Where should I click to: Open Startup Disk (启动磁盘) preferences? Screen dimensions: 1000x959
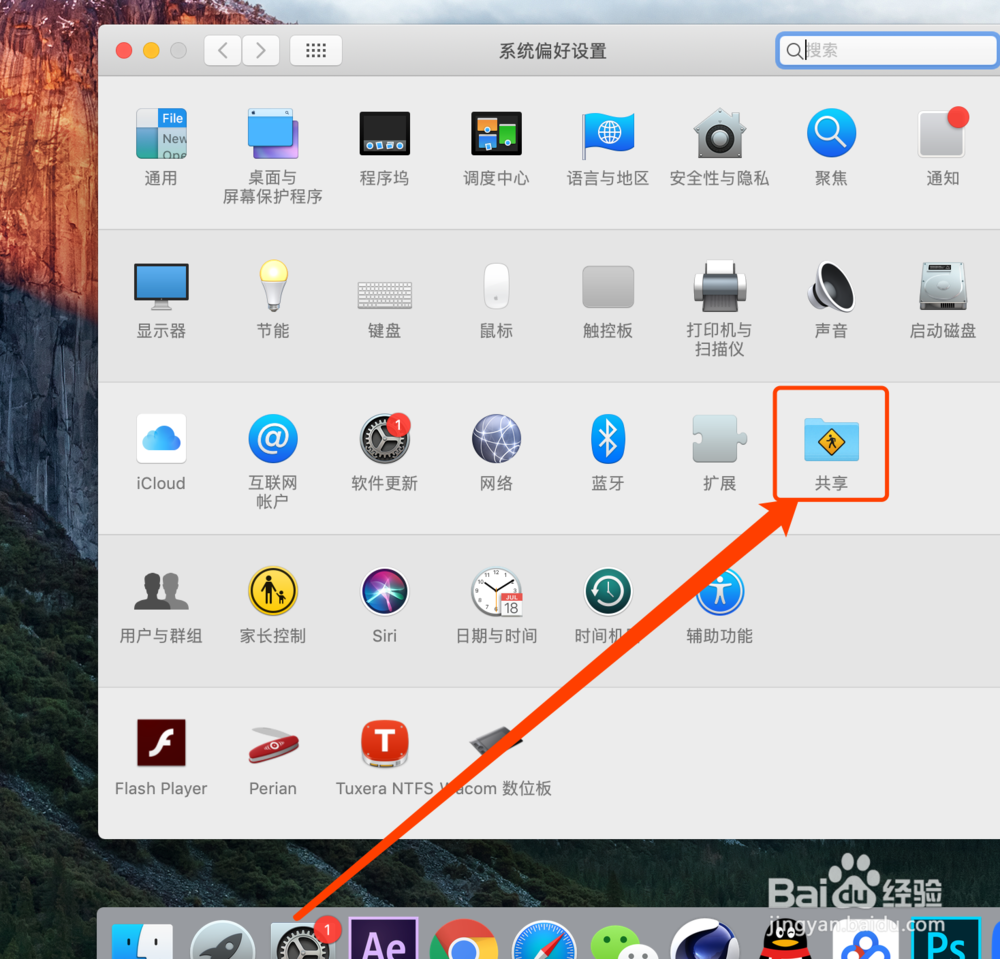[x=943, y=286]
